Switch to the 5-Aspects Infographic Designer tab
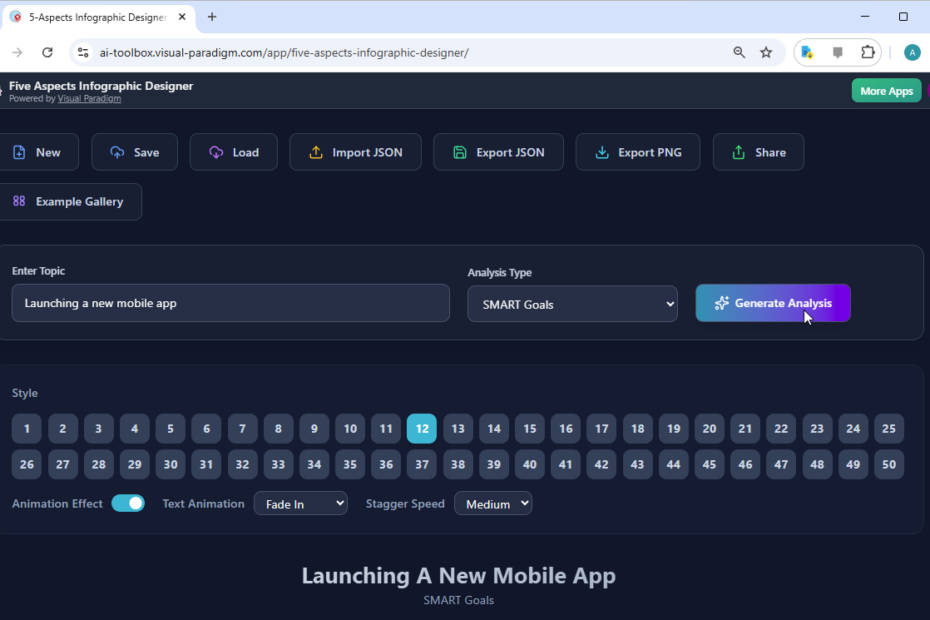930x620 pixels. click(95, 17)
